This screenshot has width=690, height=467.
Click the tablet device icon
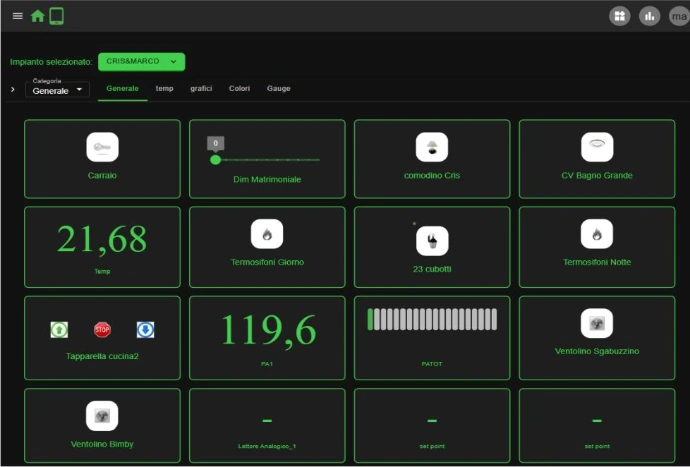(56, 16)
